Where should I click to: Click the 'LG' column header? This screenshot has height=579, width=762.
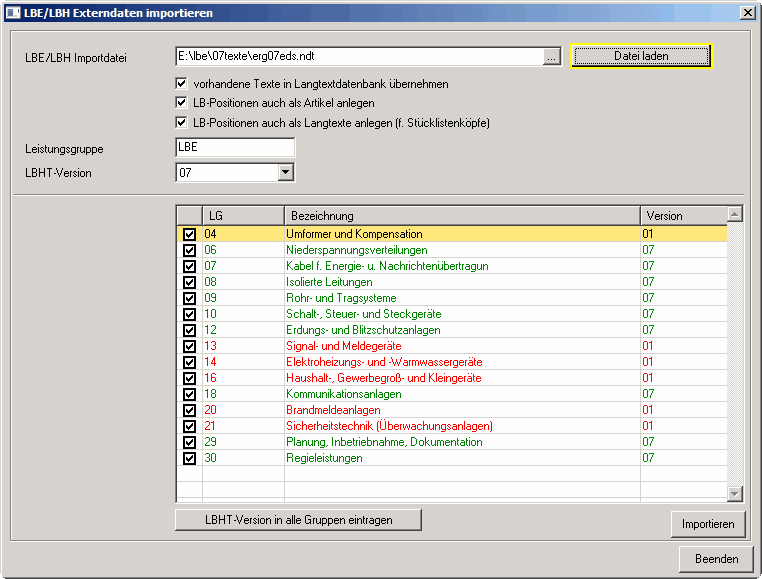[243, 216]
